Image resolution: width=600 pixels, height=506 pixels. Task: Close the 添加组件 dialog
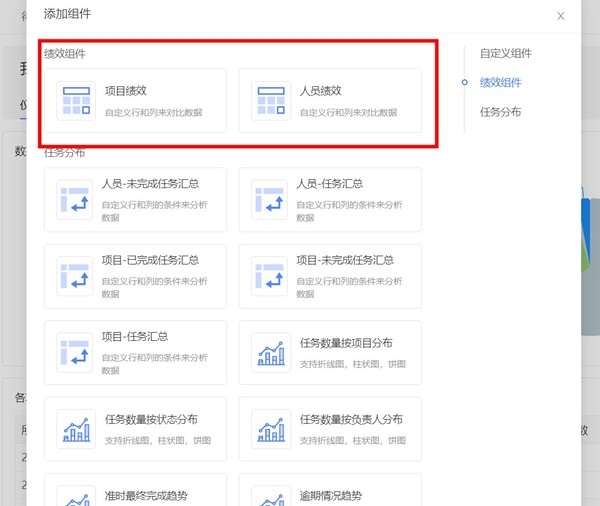(x=560, y=16)
